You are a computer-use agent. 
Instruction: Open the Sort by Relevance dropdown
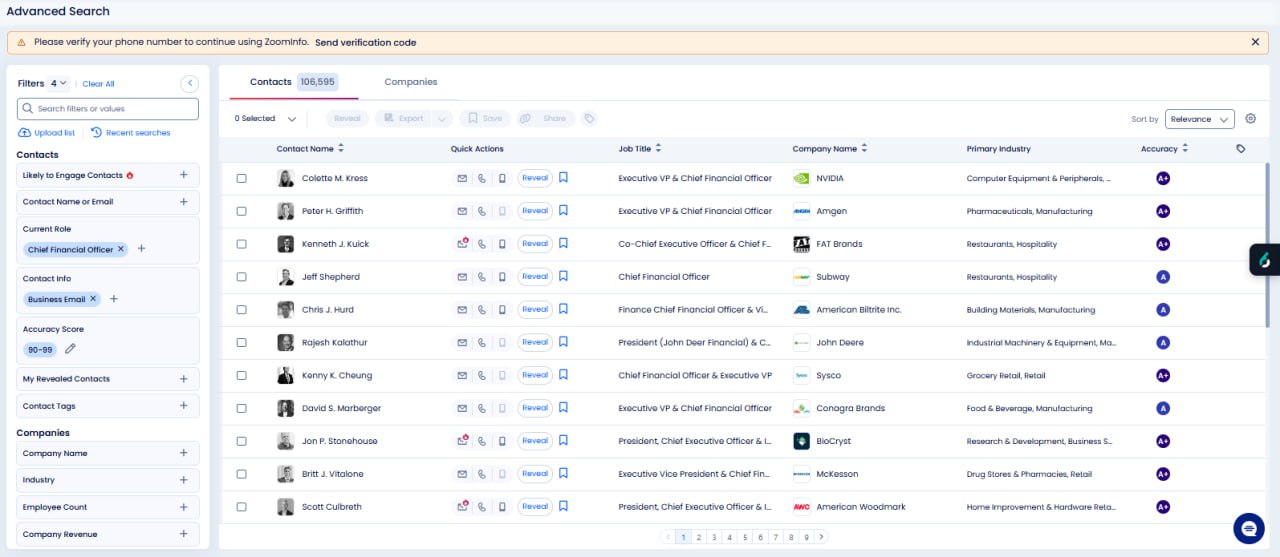coord(1199,119)
